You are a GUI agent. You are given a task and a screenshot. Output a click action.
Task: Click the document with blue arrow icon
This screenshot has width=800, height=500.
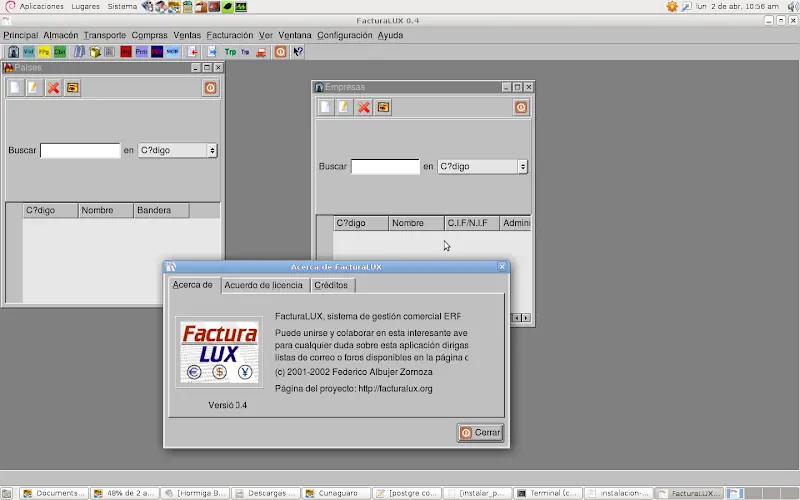tap(212, 52)
